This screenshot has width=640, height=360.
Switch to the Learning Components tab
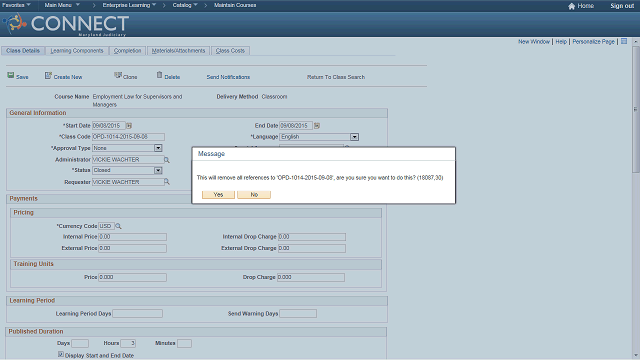(77, 51)
